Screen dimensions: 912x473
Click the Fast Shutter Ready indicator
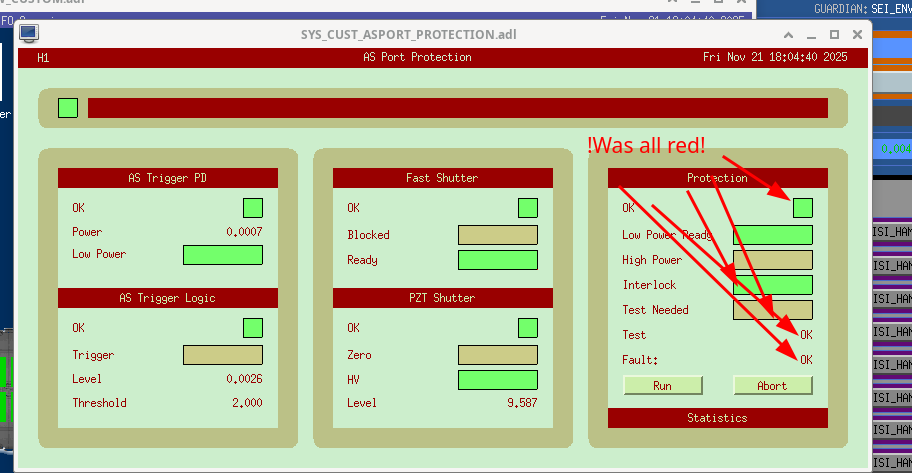pyautogui.click(x=497, y=260)
